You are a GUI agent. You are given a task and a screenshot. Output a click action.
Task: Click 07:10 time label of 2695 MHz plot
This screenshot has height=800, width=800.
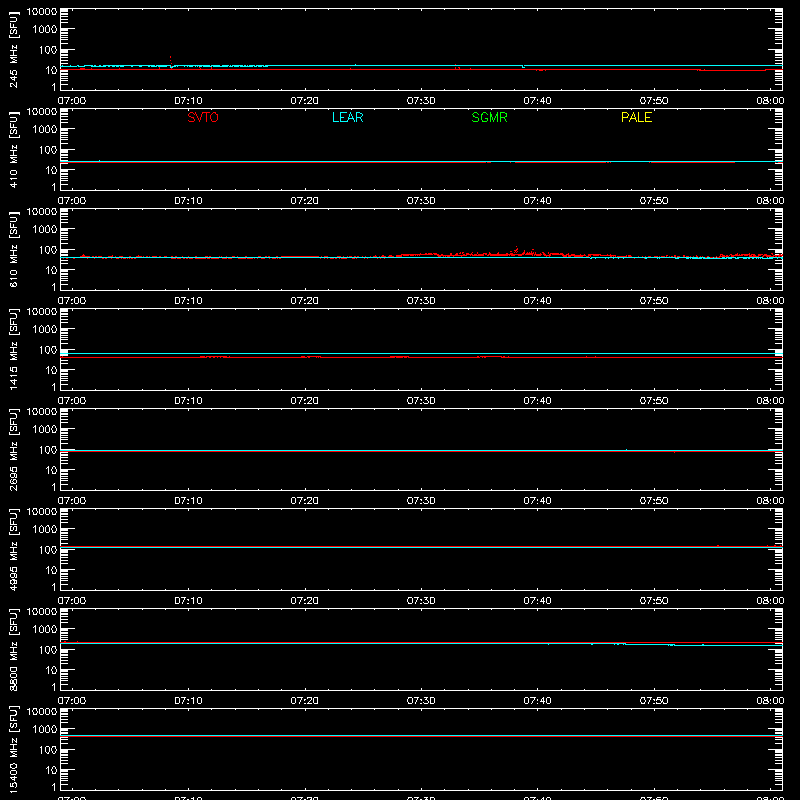point(188,501)
